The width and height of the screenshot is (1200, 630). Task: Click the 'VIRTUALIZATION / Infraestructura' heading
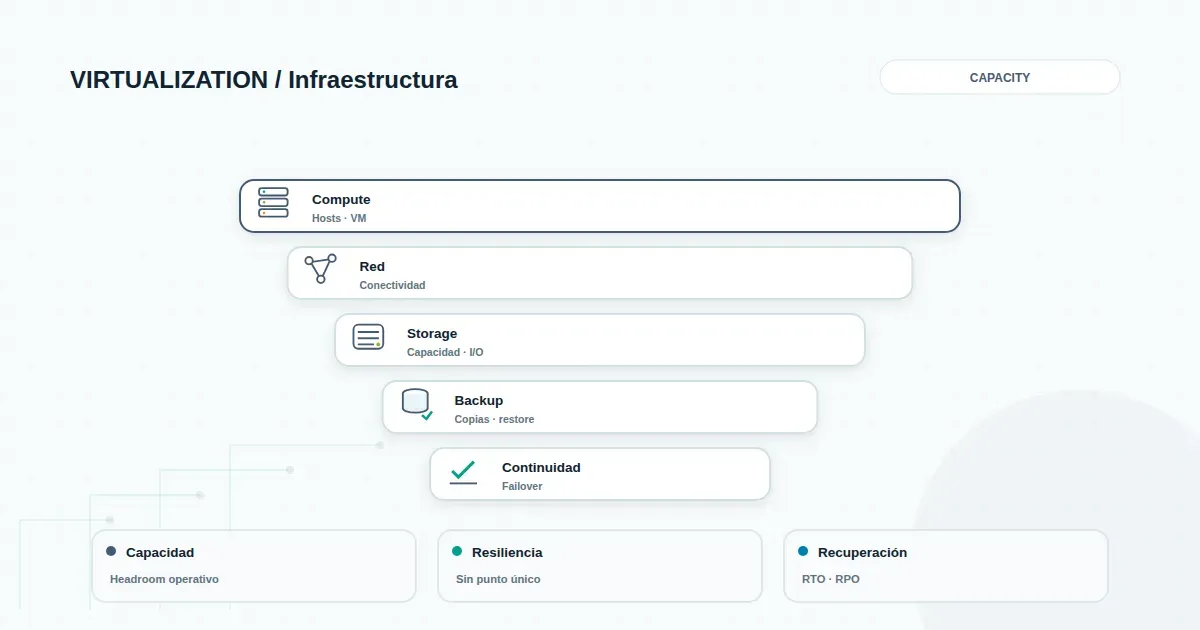[264, 80]
